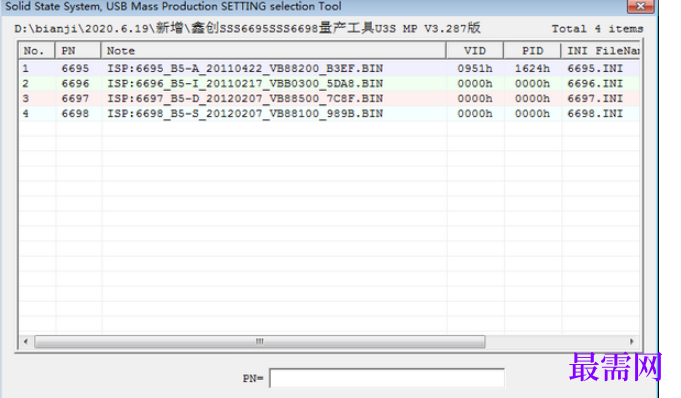Viewport: 681px width, 398px height.
Task: Click the 6698.INI file name
Action: pyautogui.click(x=595, y=113)
